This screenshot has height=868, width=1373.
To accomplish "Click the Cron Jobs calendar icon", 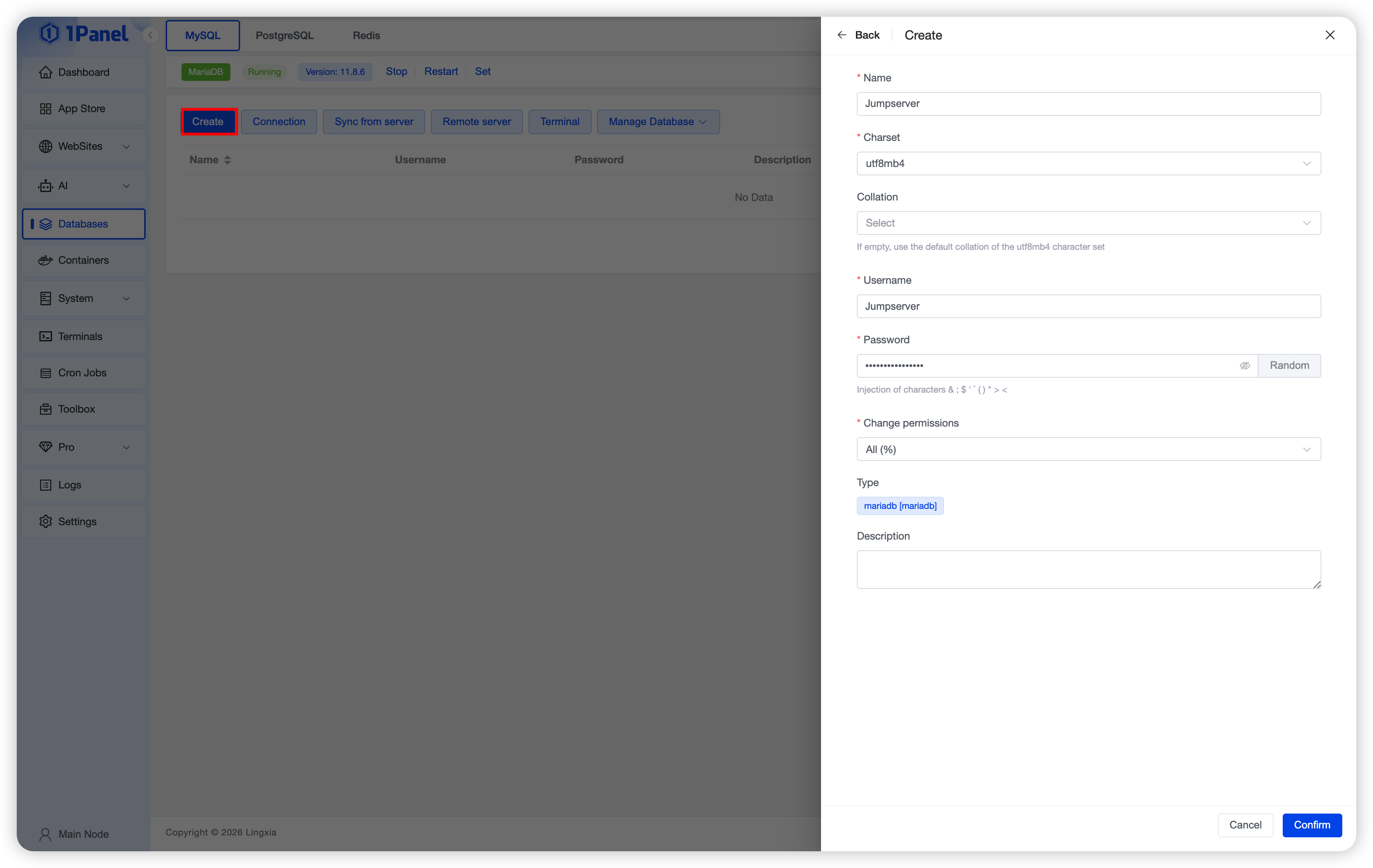I will click(46, 373).
